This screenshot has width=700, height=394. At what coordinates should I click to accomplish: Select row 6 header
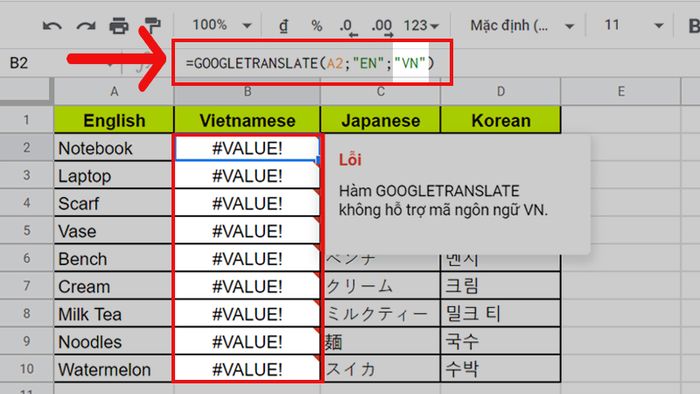point(27,258)
